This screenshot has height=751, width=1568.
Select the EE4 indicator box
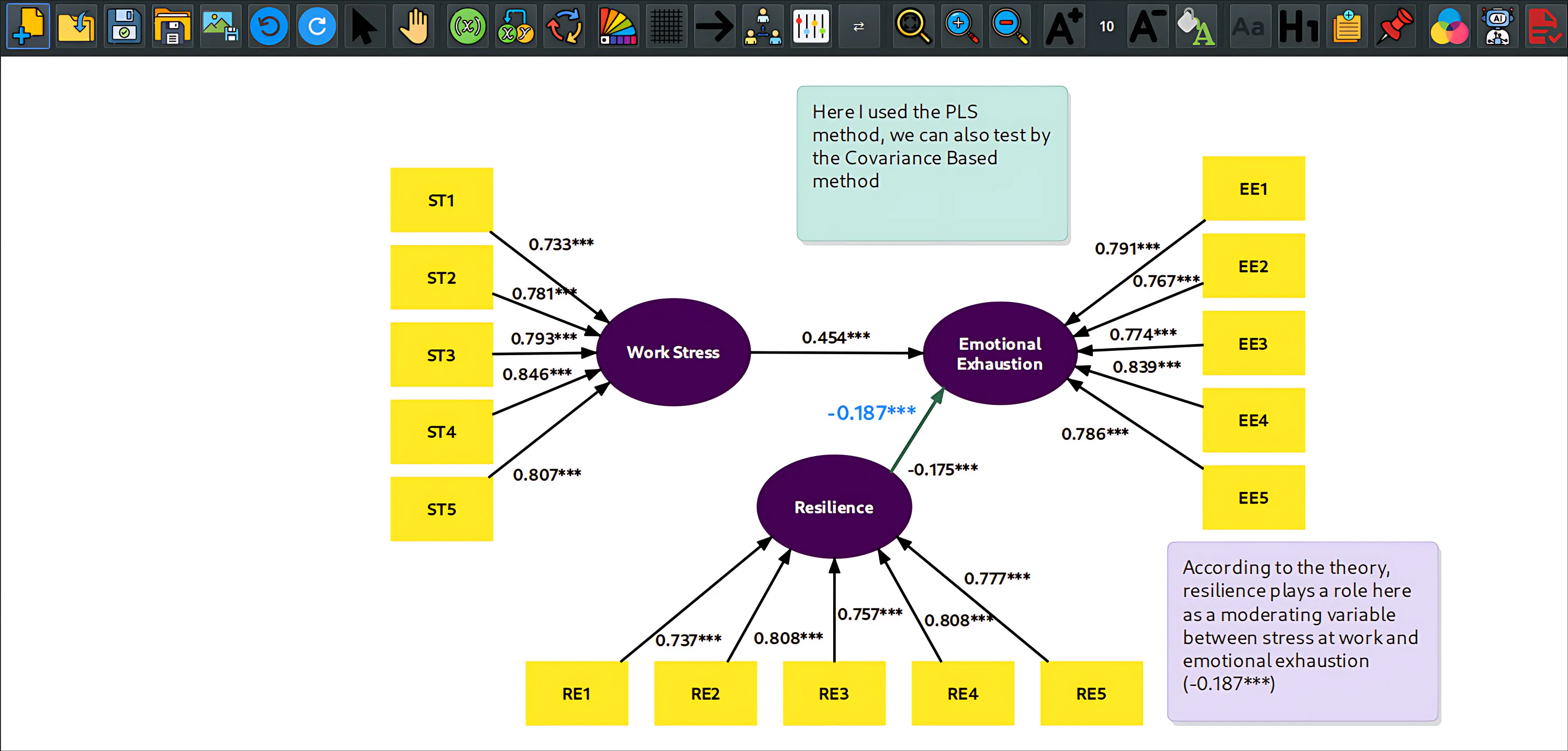pyautogui.click(x=1254, y=420)
